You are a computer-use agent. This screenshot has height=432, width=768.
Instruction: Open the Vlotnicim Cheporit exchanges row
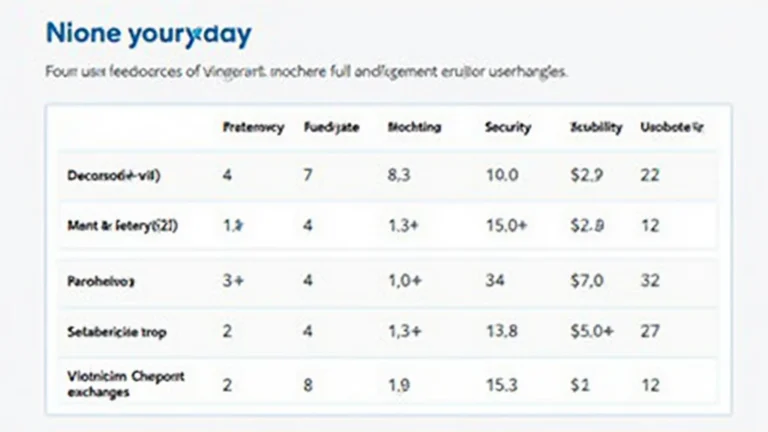point(115,384)
